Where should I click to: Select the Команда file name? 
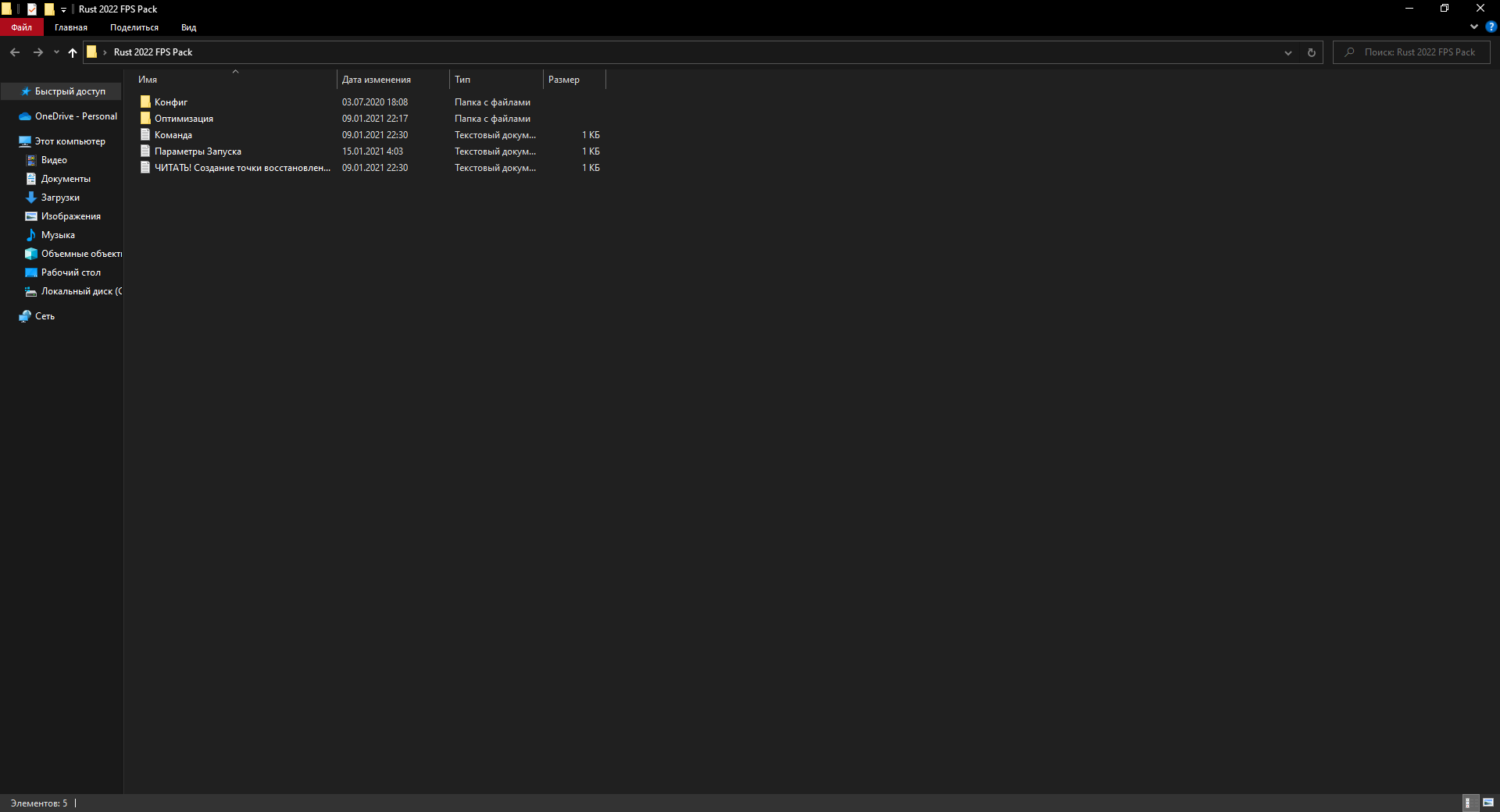point(173,135)
